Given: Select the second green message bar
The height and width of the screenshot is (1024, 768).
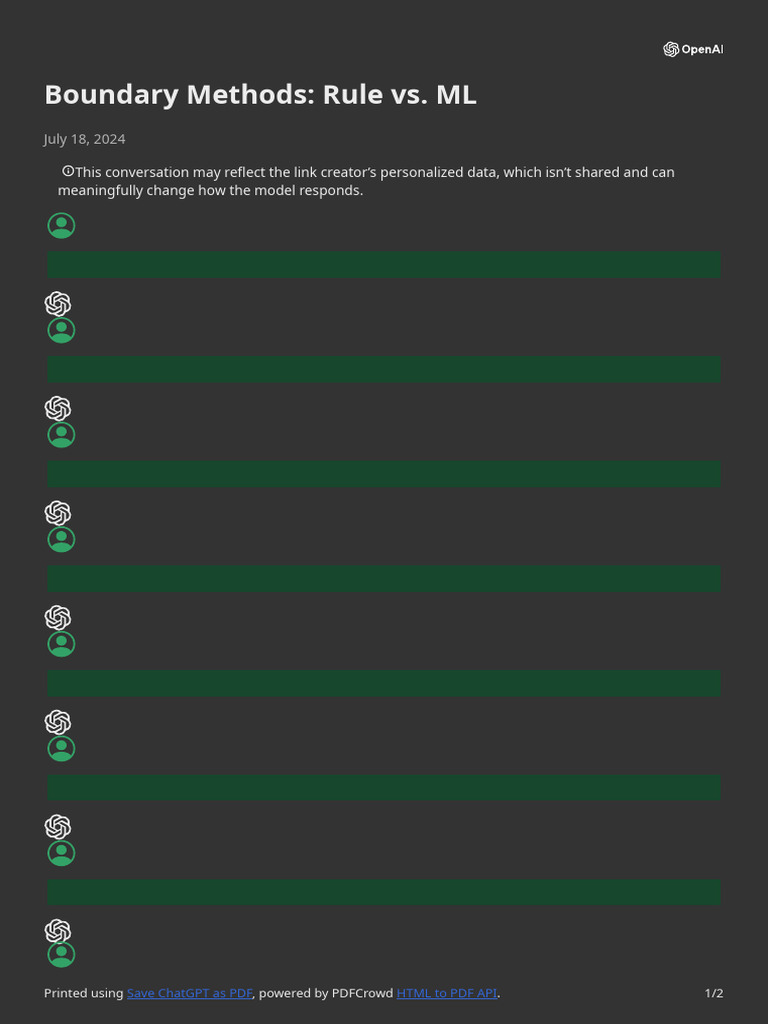Looking at the screenshot, I should [384, 369].
